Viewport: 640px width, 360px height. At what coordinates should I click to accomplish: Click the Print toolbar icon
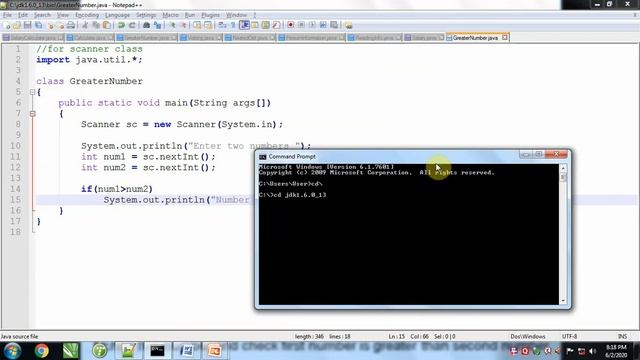(x=71, y=25)
